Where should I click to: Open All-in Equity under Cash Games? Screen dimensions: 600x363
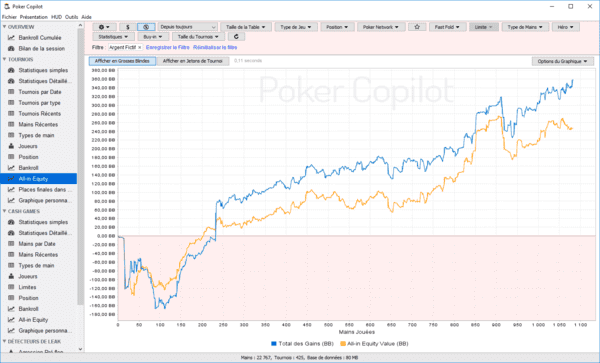pyautogui.click(x=33, y=320)
